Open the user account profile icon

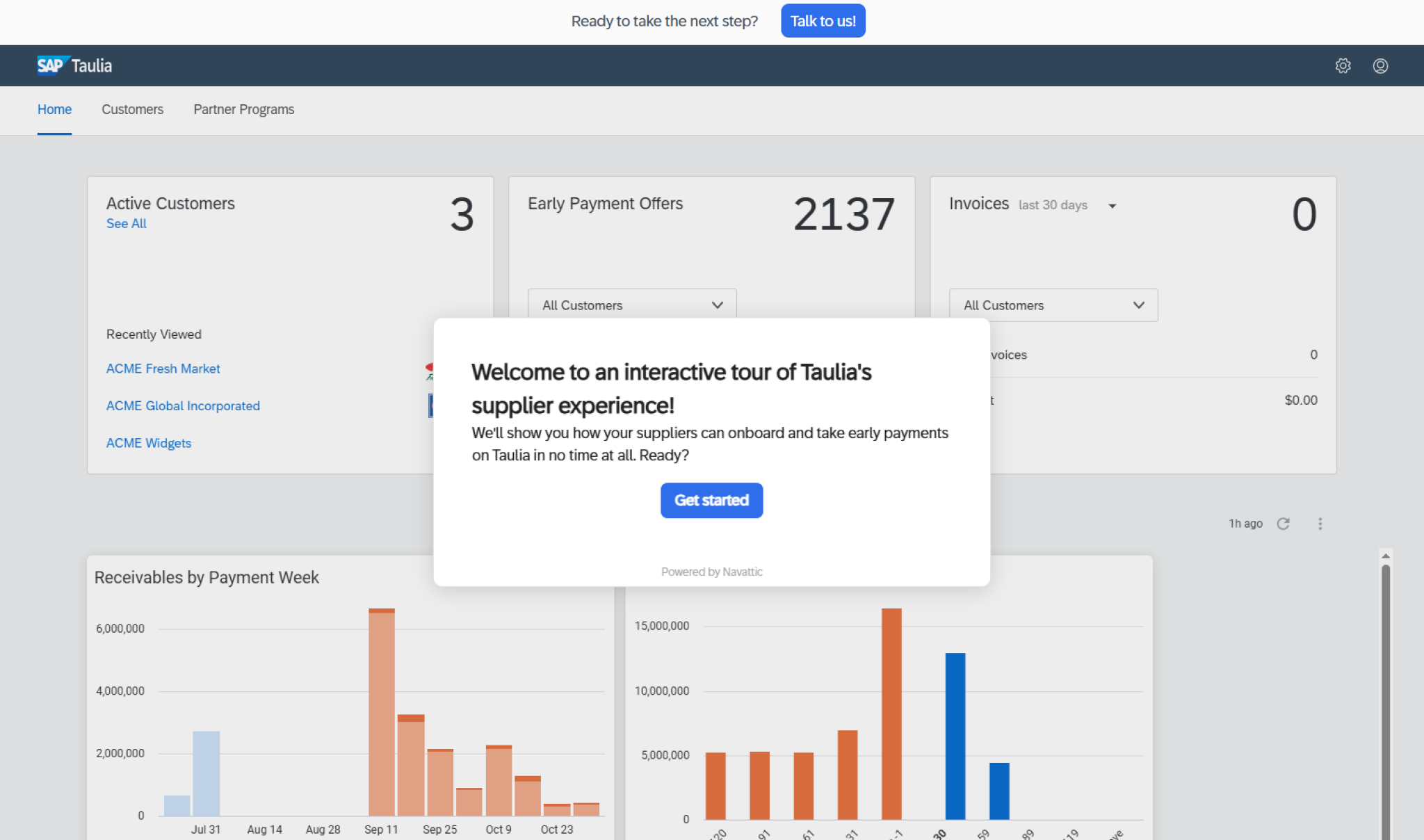pyautogui.click(x=1381, y=65)
